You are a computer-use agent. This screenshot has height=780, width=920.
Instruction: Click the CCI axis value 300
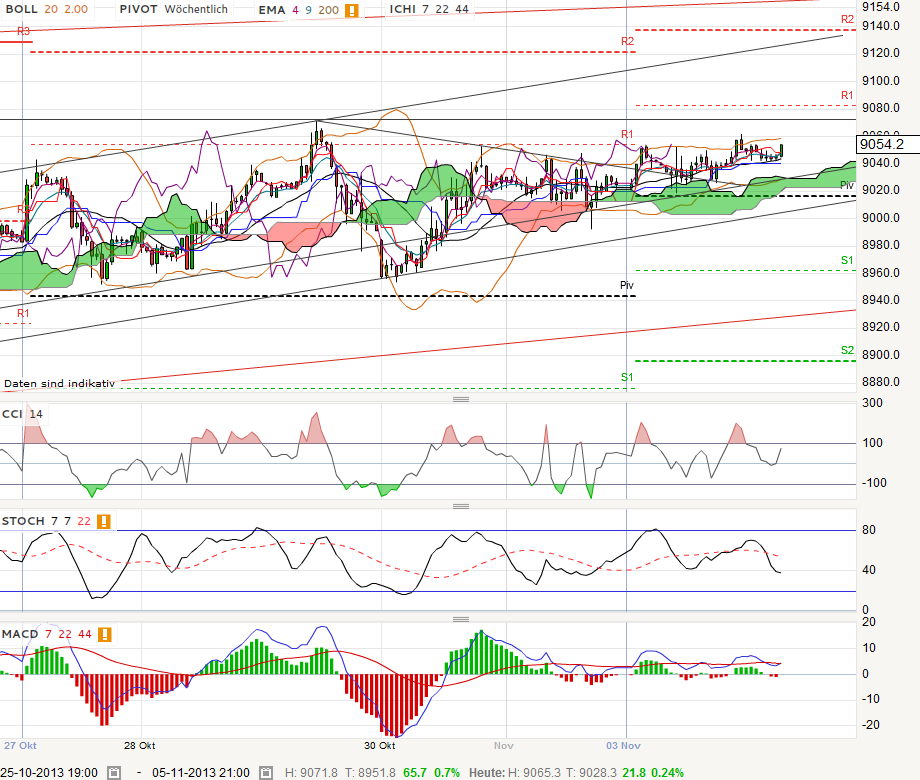[872, 403]
